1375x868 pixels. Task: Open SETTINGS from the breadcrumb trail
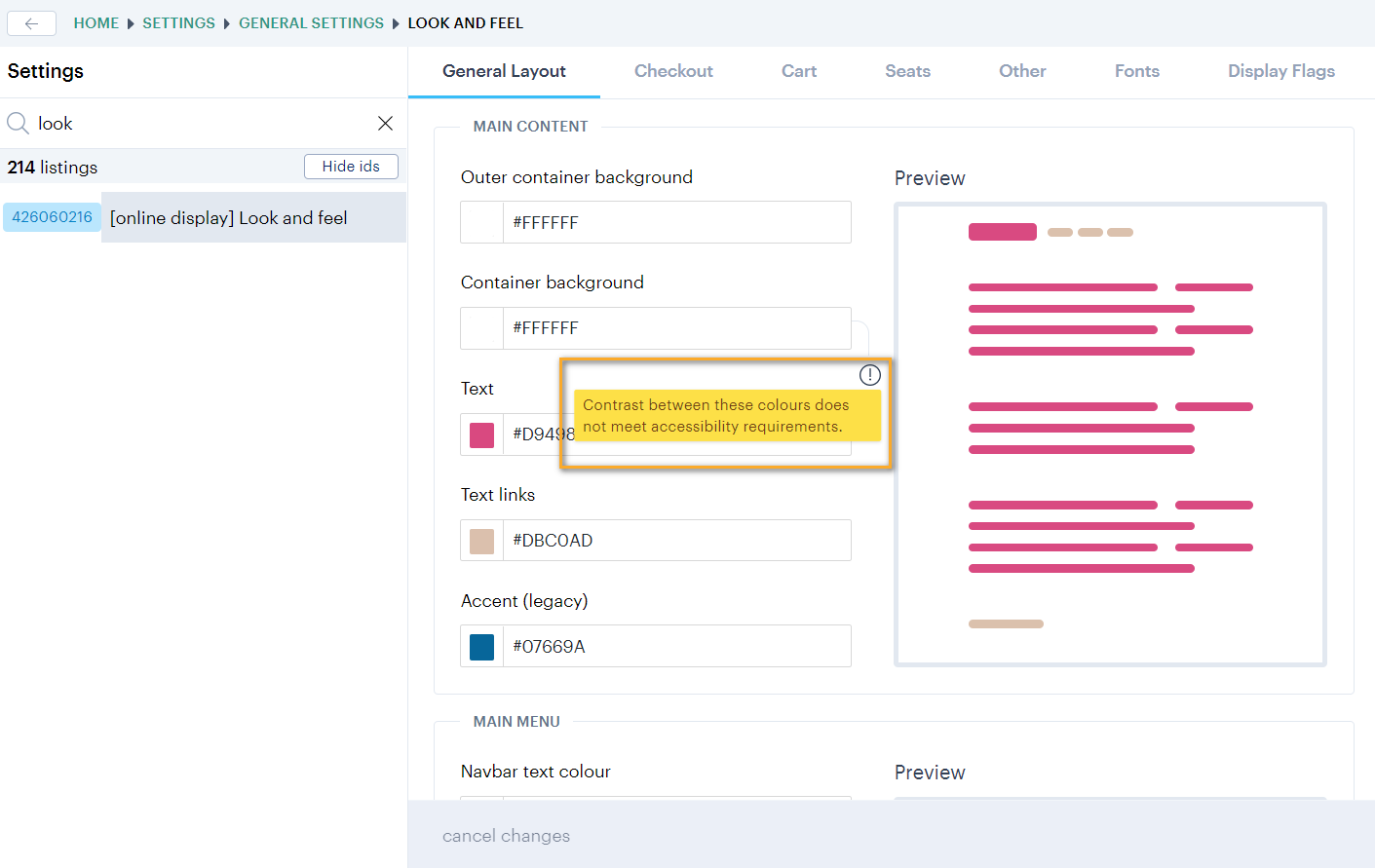click(x=178, y=22)
